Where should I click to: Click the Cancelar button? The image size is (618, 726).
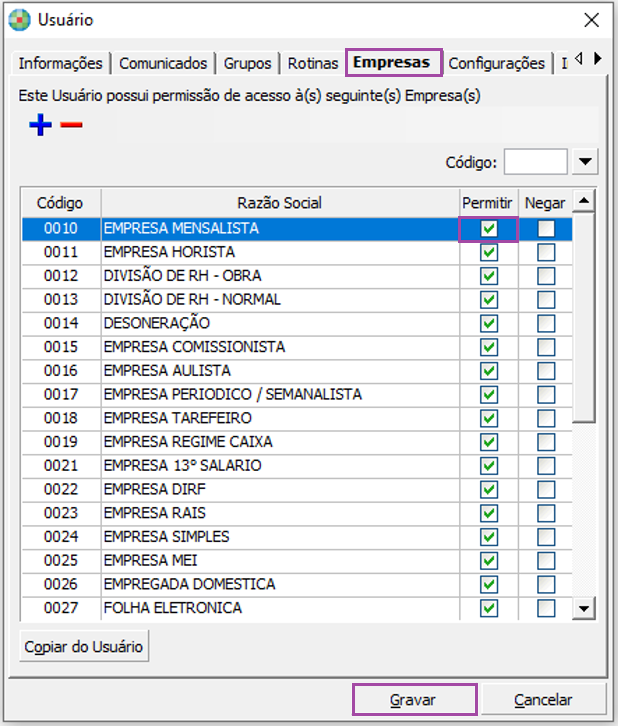point(543,700)
